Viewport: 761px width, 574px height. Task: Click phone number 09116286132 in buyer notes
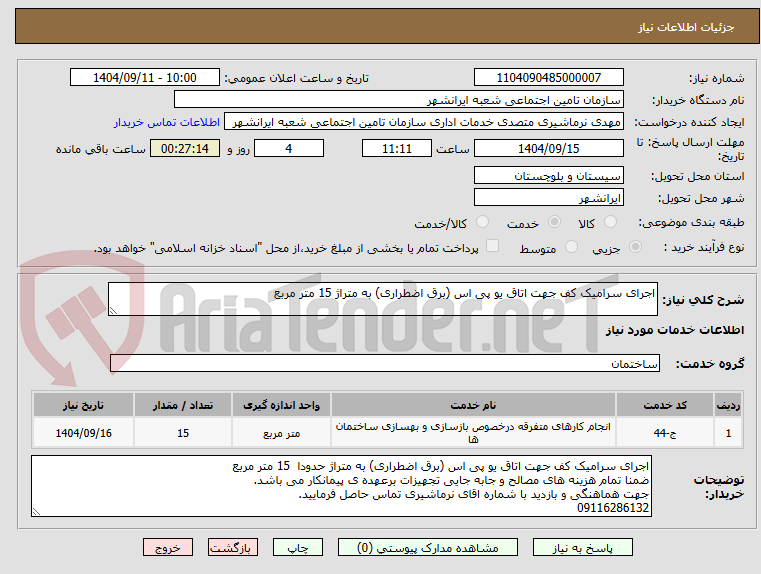click(612, 508)
